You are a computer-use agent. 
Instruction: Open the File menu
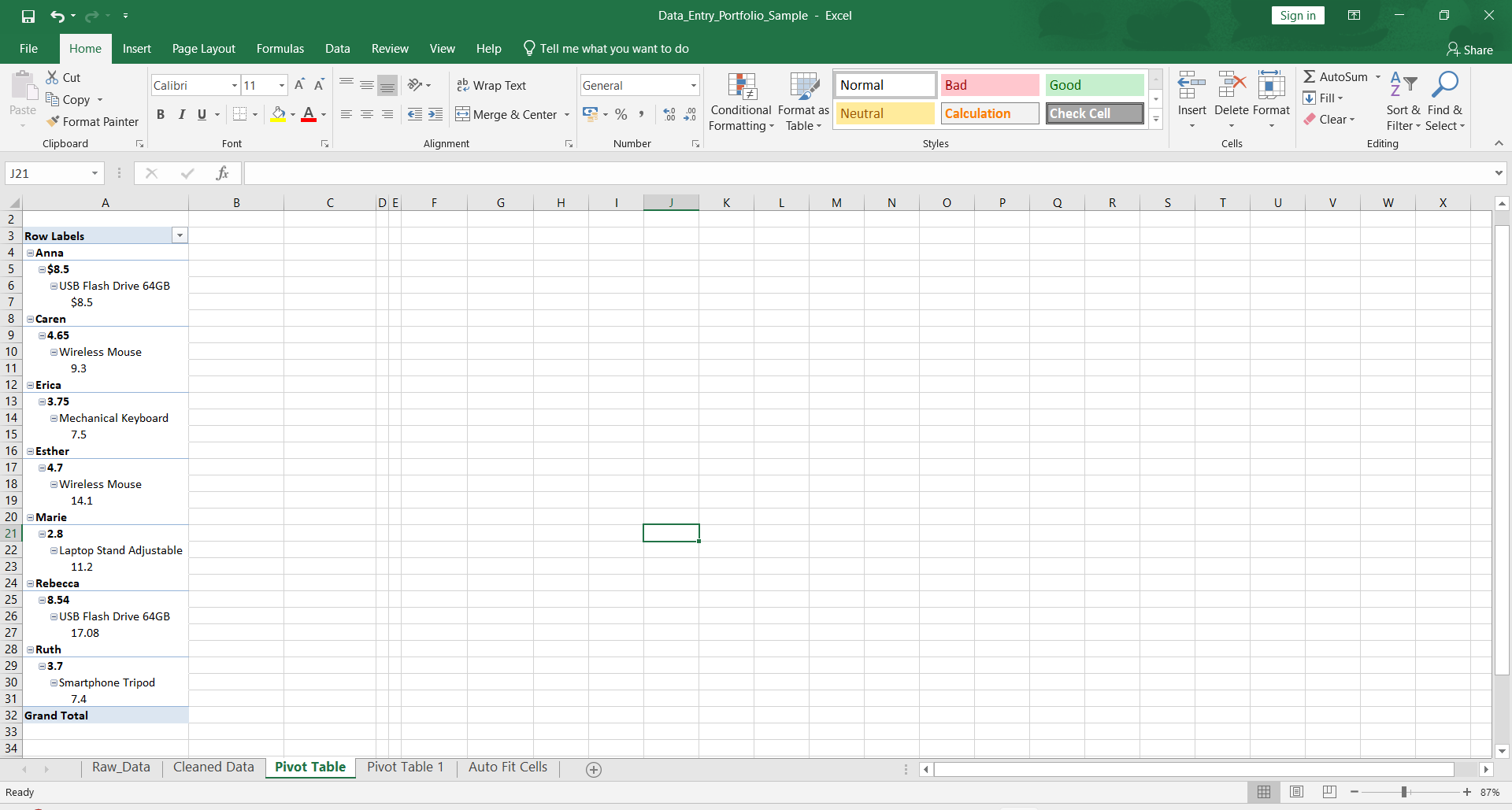[28, 49]
